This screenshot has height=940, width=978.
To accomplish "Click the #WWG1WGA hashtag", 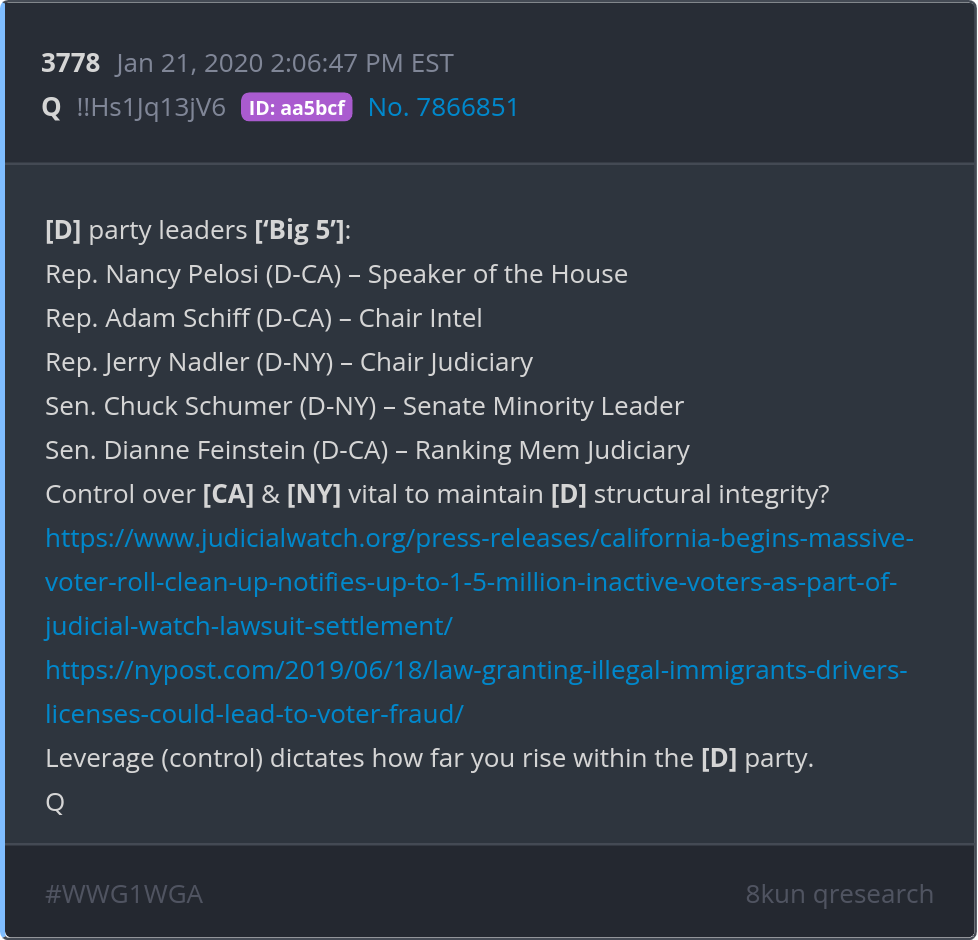I will click(x=124, y=894).
